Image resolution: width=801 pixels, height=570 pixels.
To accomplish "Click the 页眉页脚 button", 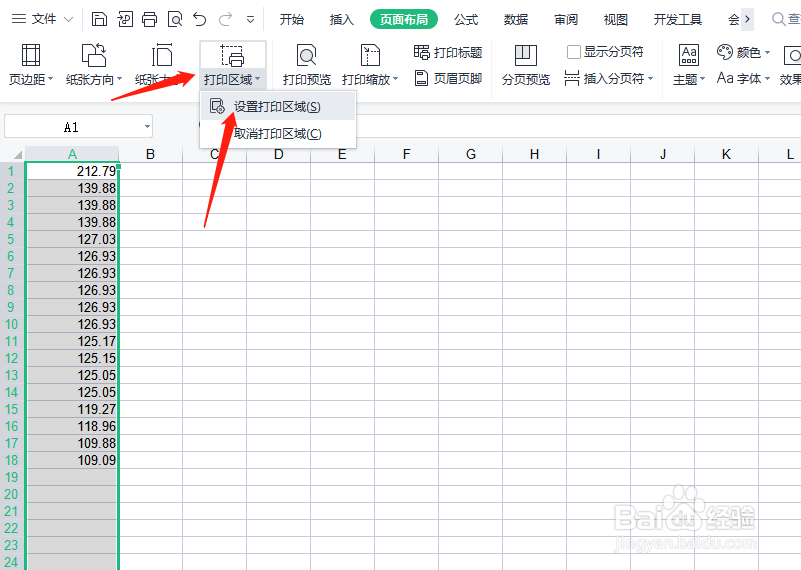I will click(448, 78).
